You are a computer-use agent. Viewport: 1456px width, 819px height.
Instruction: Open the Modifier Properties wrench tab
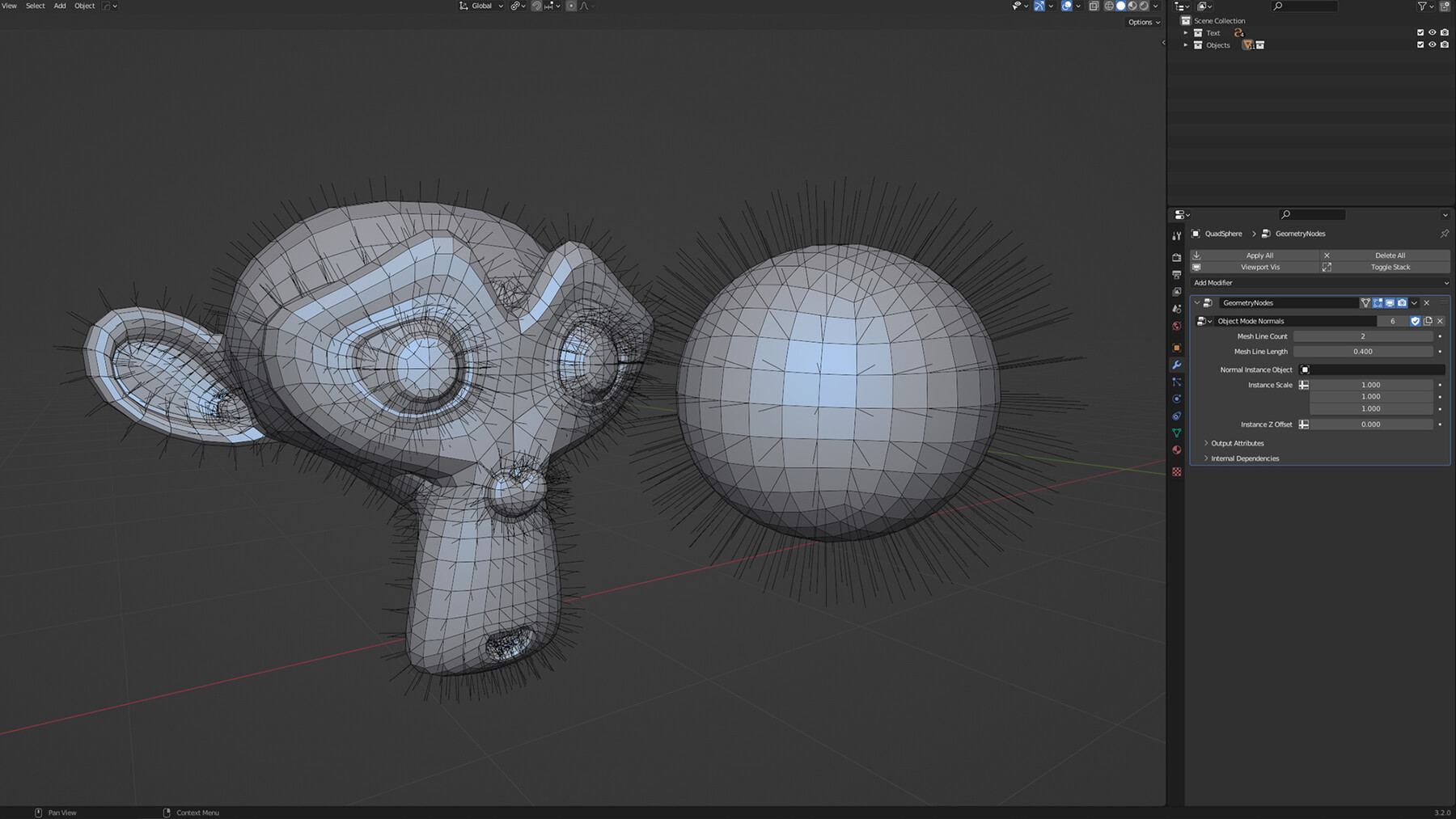[1177, 365]
